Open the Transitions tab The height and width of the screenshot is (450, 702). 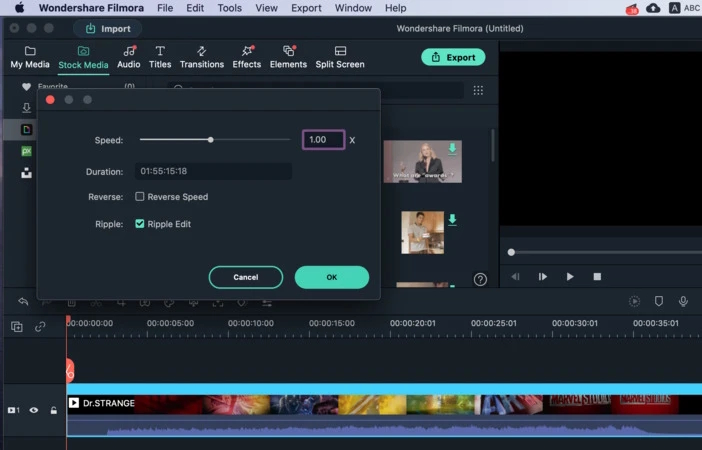201,57
